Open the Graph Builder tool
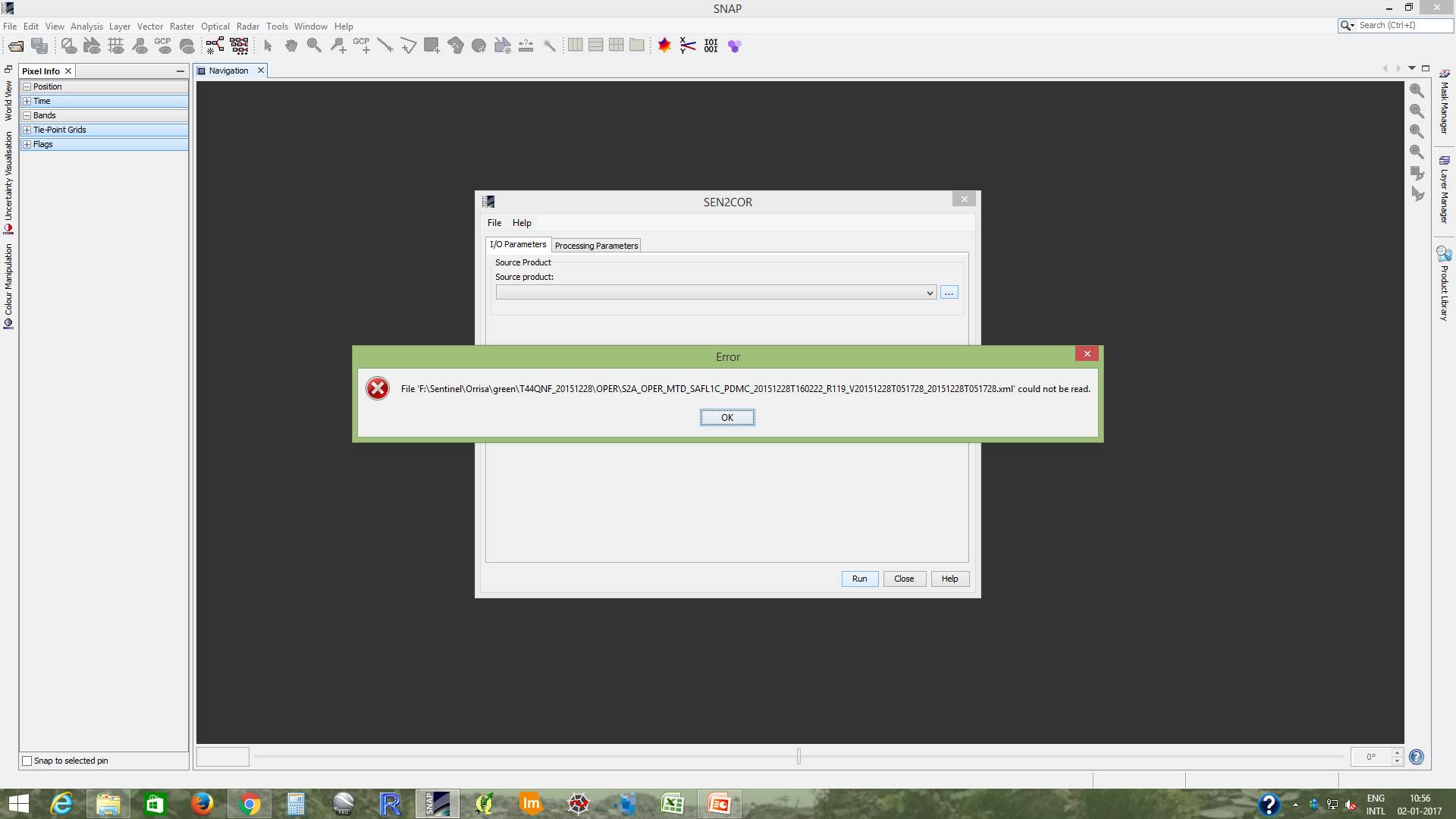This screenshot has width=1456, height=819. click(215, 46)
